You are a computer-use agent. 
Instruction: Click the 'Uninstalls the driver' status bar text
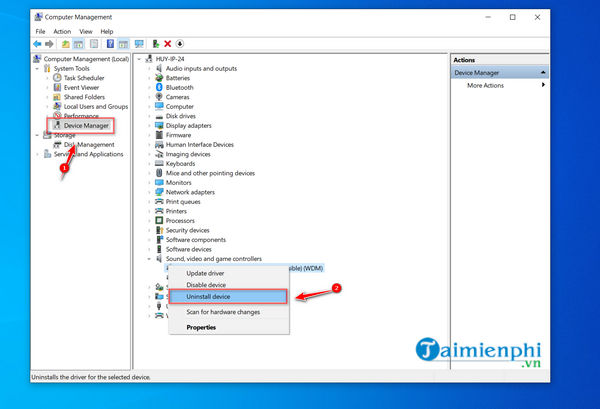[x=91, y=377]
